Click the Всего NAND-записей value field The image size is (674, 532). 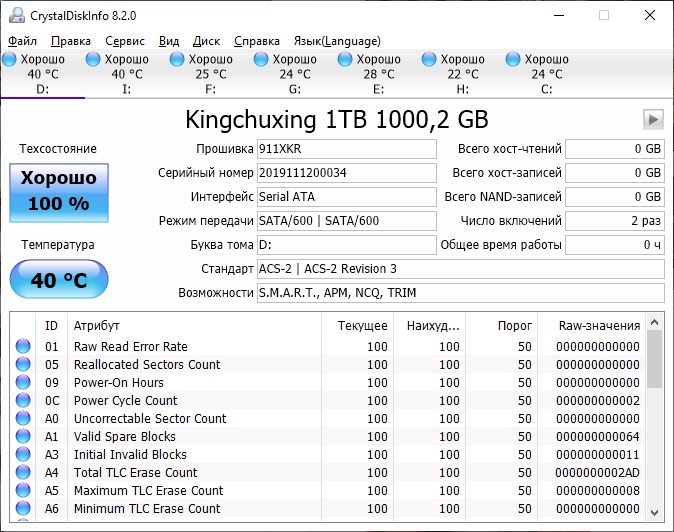coord(615,197)
